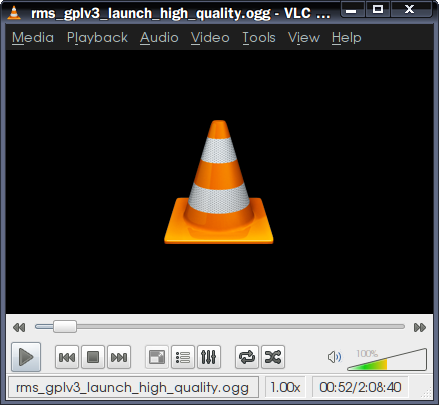439x405 pixels.
Task: Seek to the middle of the timeline
Action: (x=220, y=327)
